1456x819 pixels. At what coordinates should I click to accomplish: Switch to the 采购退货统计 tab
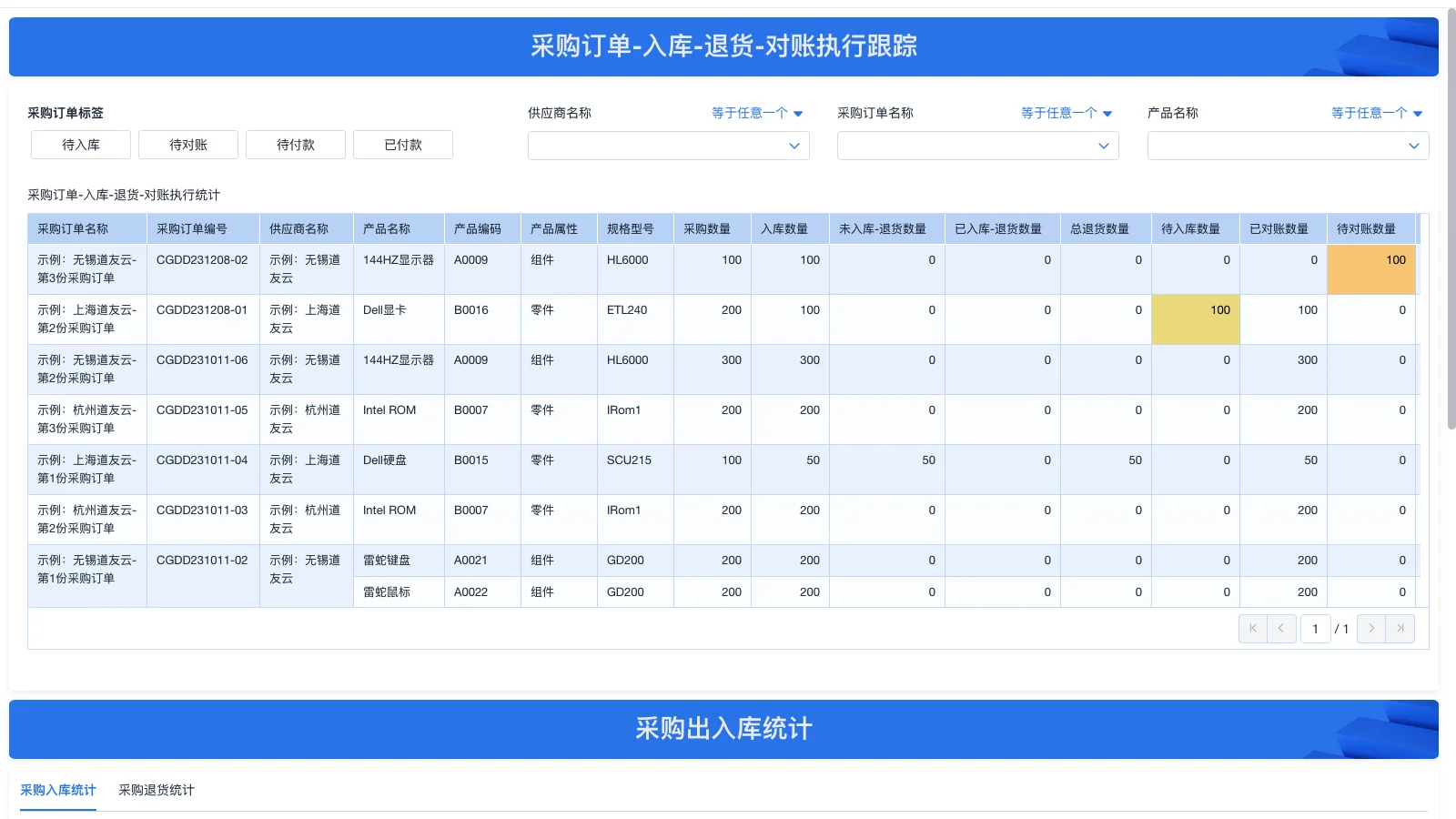[x=156, y=790]
